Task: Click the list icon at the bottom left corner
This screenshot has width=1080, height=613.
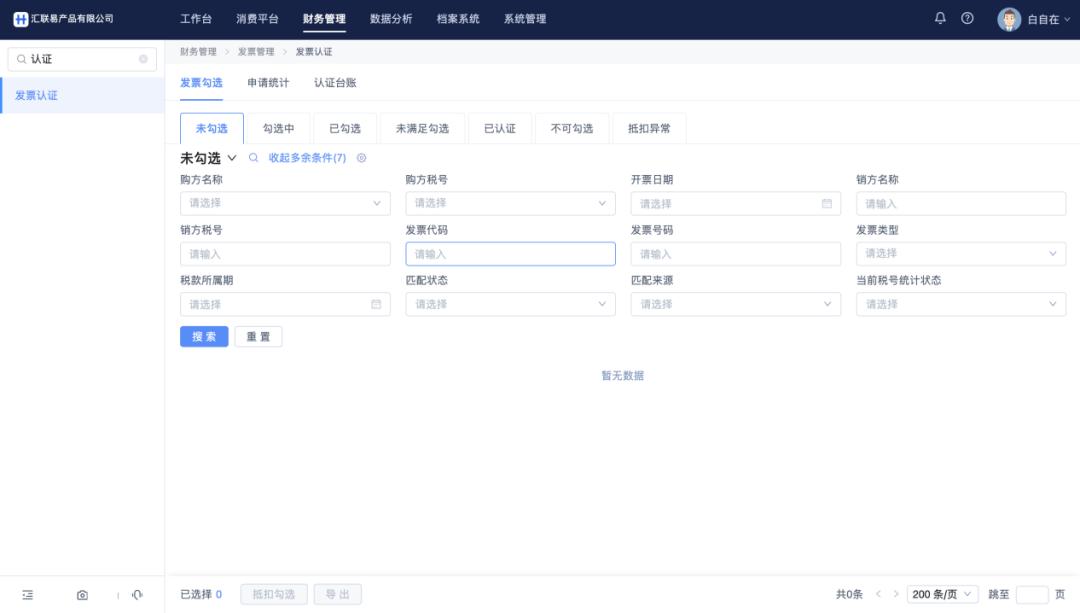Action: click(28, 593)
